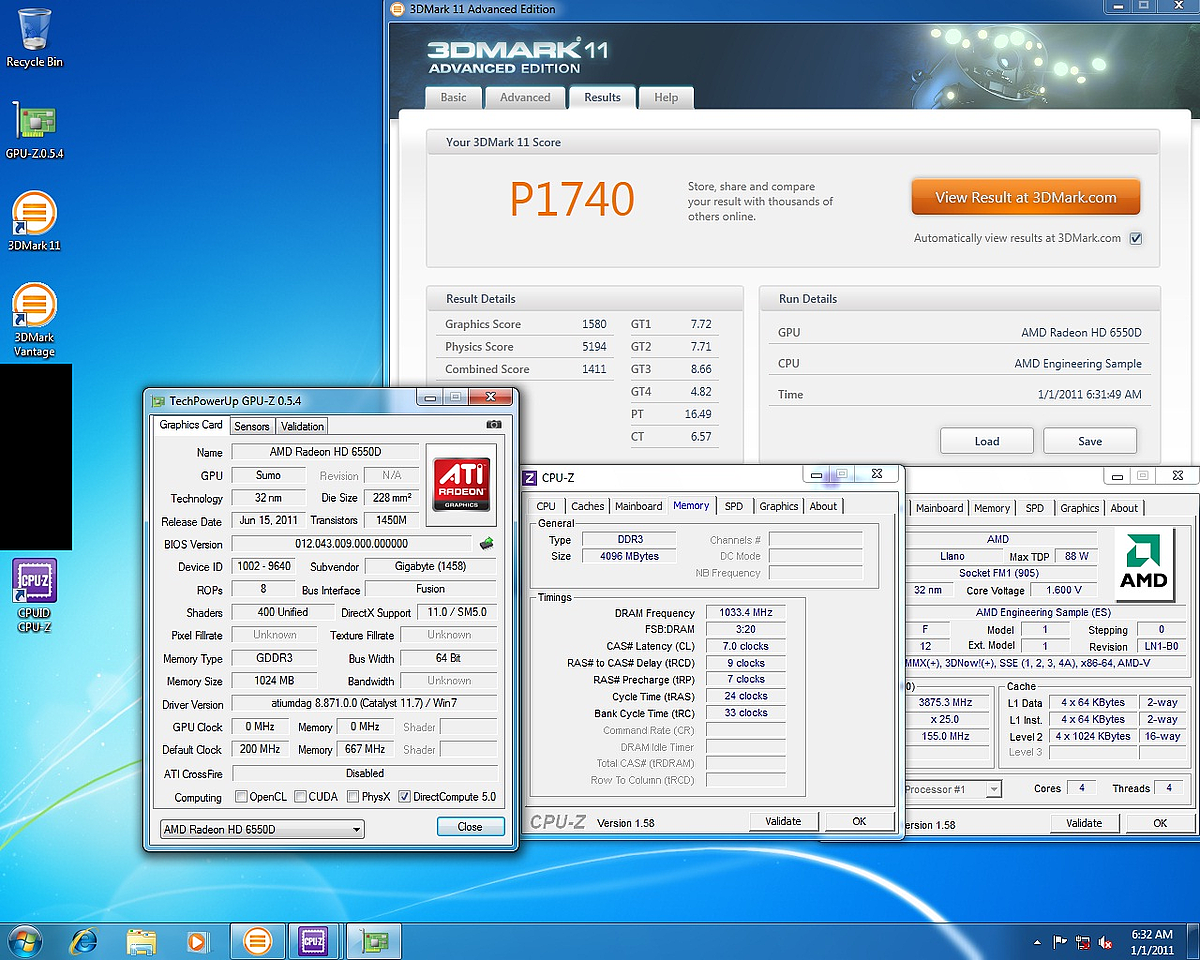The image size is (1200, 960).
Task: Toggle automatically view results at 3DMark.com
Action: 1135,239
